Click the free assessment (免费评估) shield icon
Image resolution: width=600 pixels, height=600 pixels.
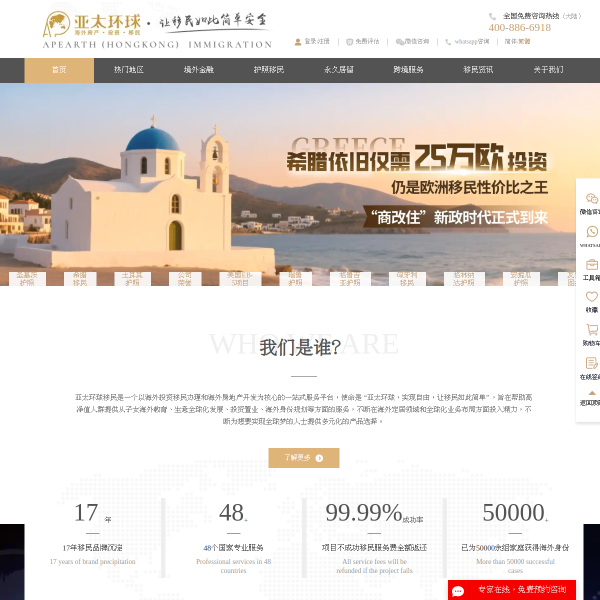350,42
